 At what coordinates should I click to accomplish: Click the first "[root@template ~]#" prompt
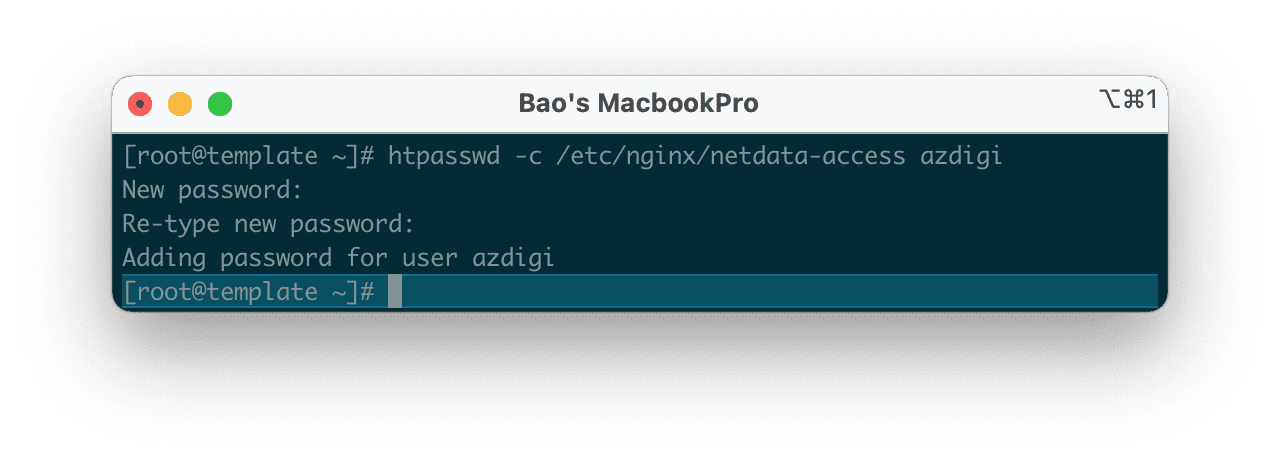(248, 156)
